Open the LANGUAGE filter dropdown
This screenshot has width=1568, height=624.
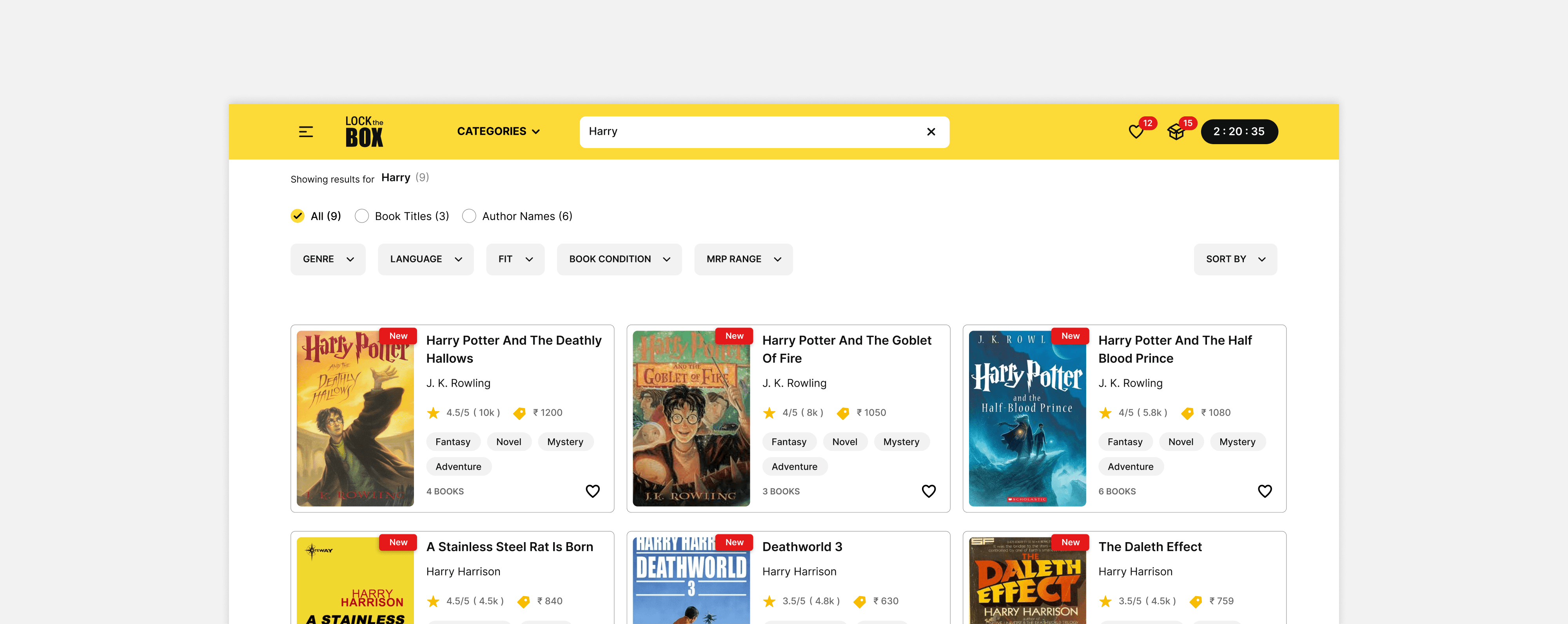[425, 259]
